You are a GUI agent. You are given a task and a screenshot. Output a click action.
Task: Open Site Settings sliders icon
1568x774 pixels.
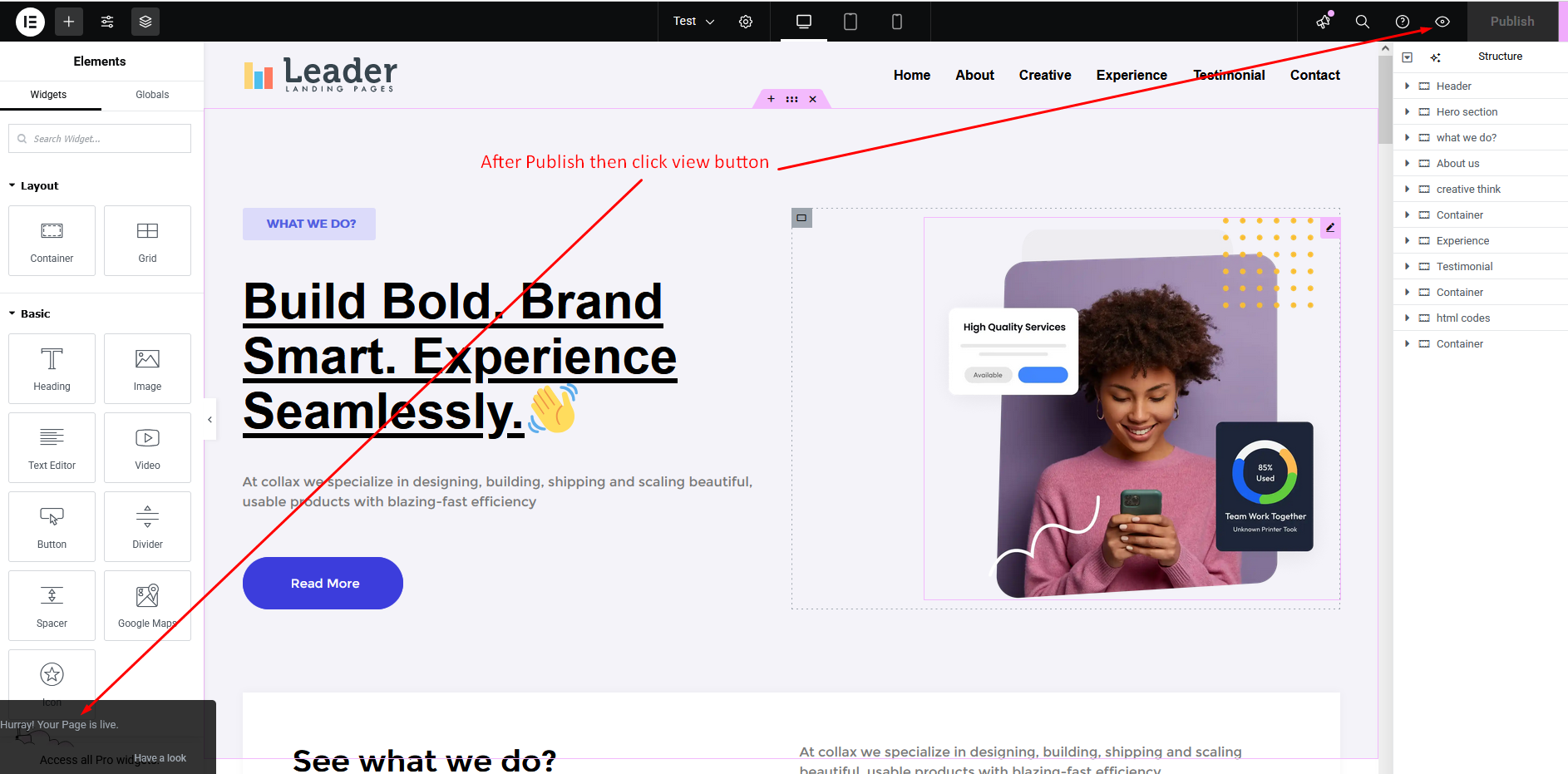107,22
